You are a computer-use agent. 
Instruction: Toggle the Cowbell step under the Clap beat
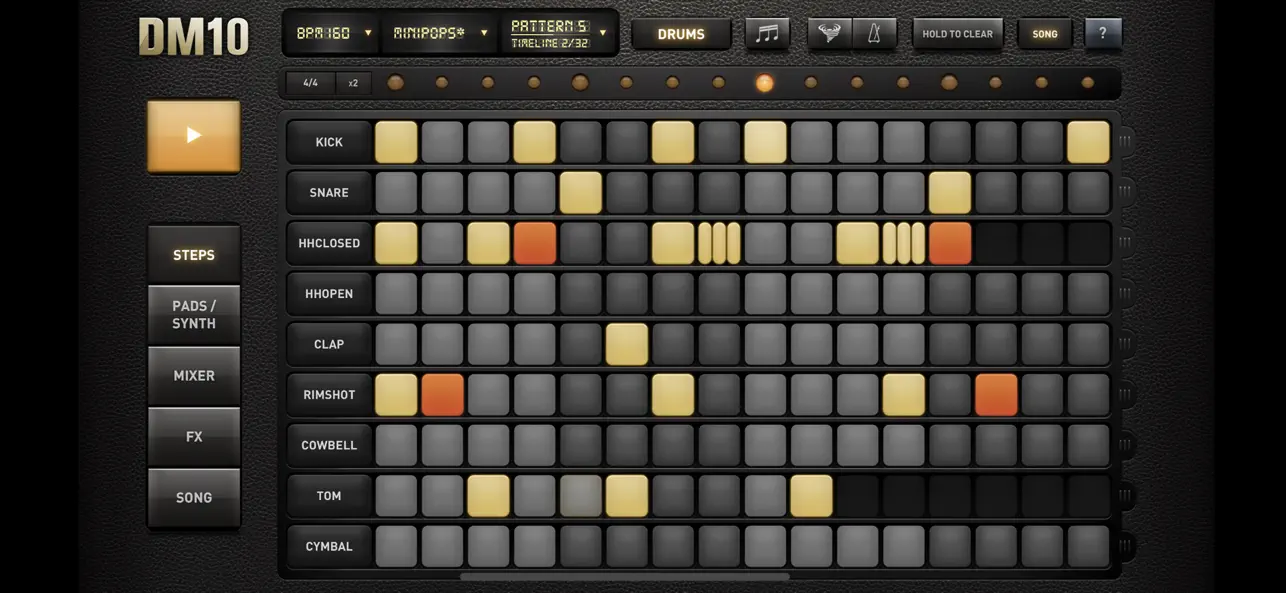[x=627, y=445]
